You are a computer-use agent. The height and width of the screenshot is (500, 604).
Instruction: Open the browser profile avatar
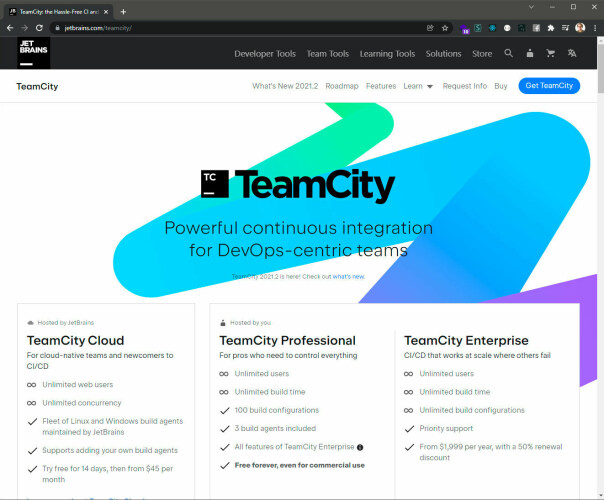(580, 28)
